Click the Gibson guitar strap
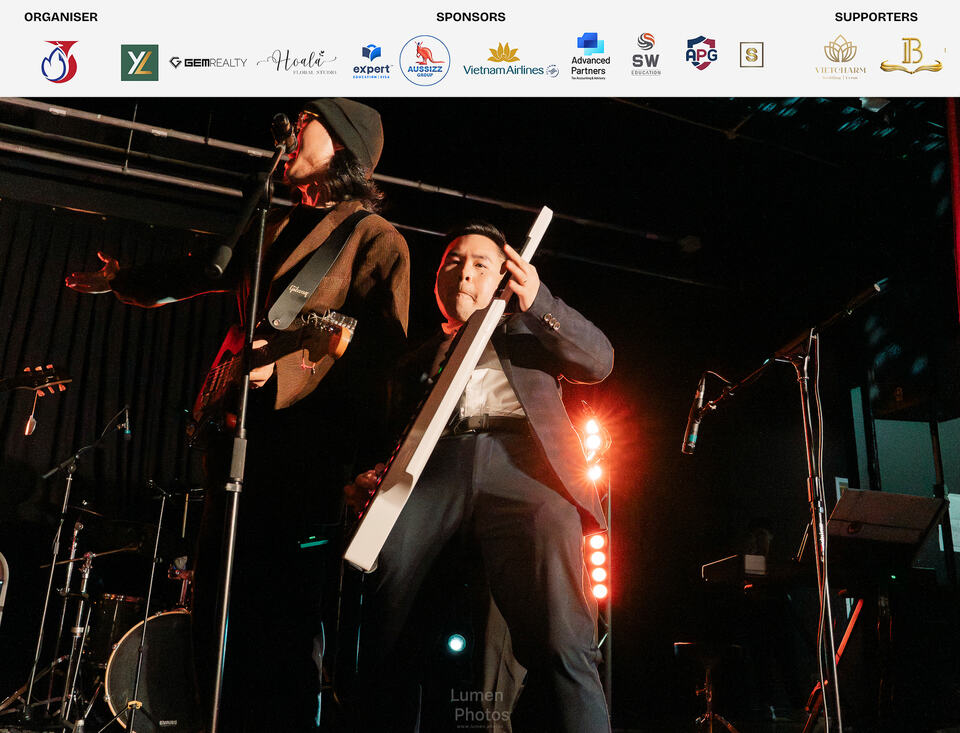960x733 pixels. click(x=318, y=269)
